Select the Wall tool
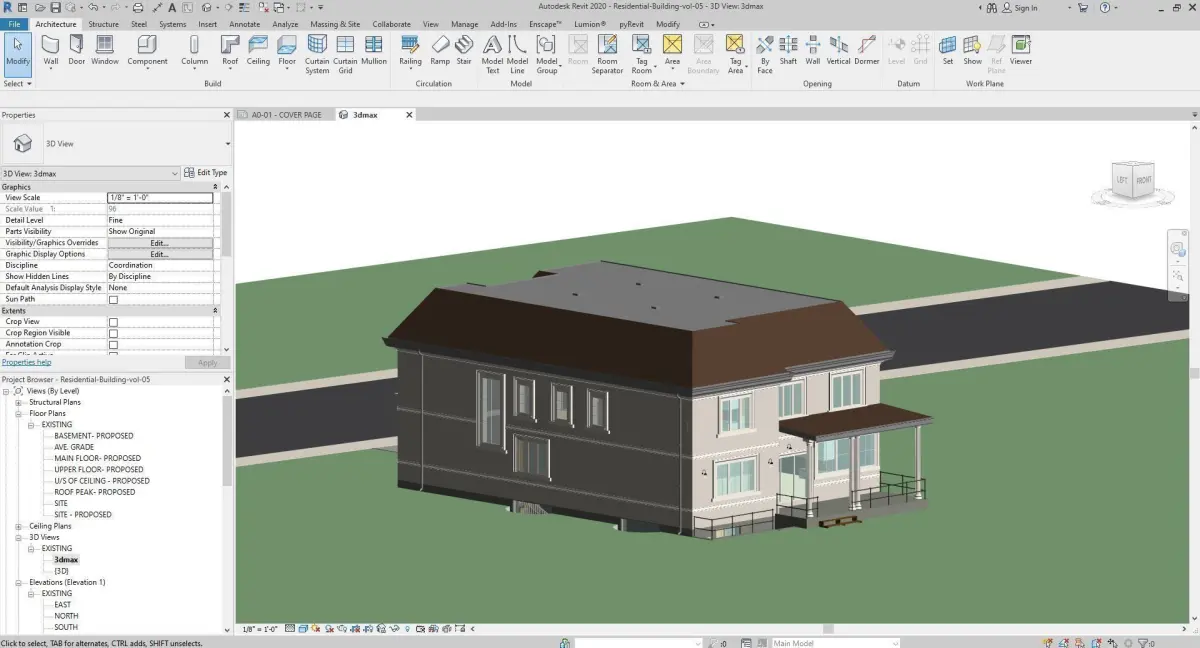Screen dimensions: 1200x648 click(50, 50)
